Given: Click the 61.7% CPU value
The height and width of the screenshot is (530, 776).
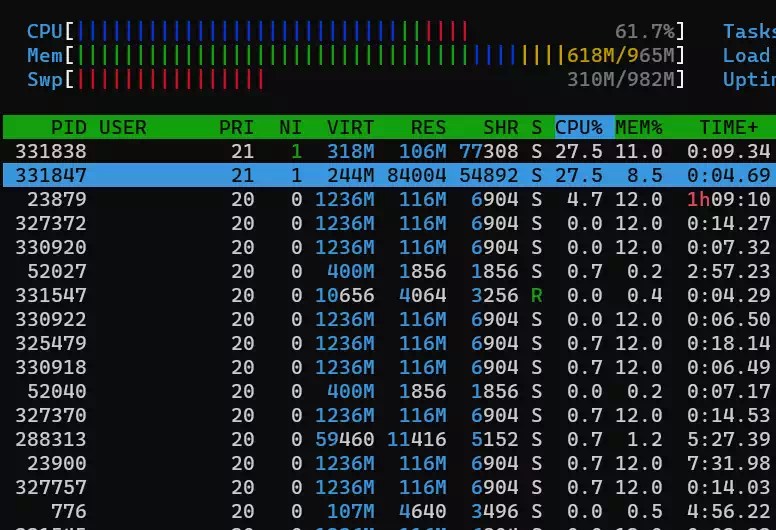Looking at the screenshot, I should point(645,31).
